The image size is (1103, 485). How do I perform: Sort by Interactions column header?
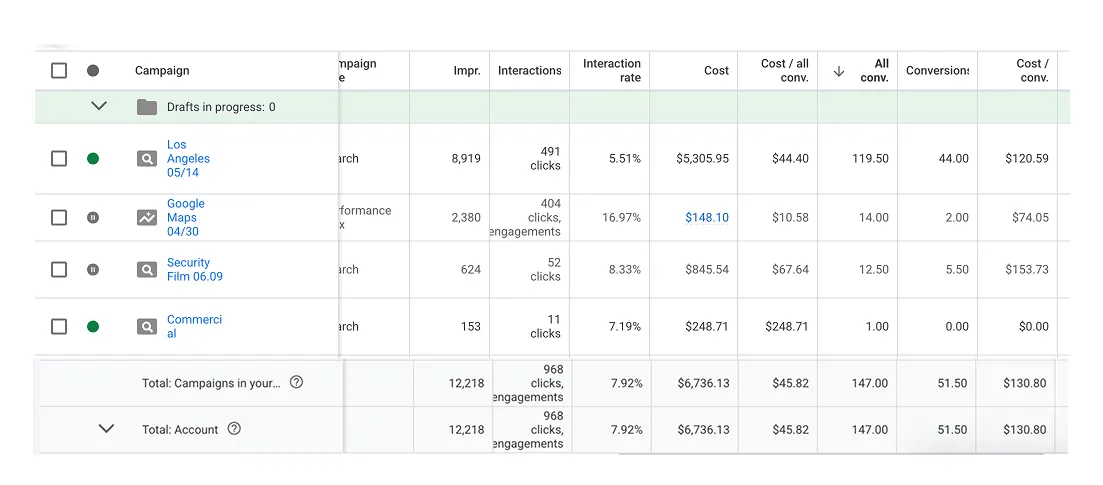pos(530,70)
